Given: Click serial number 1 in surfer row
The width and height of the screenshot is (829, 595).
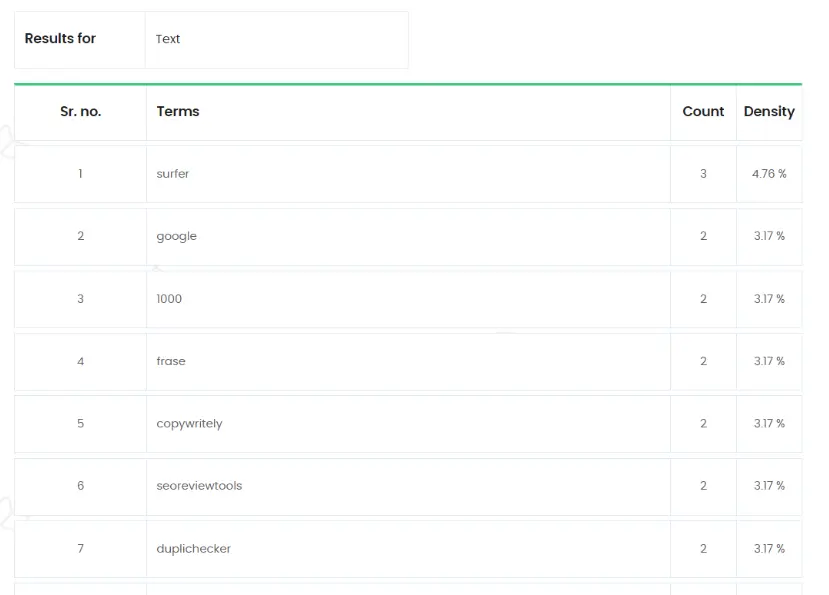Looking at the screenshot, I should [x=80, y=173].
